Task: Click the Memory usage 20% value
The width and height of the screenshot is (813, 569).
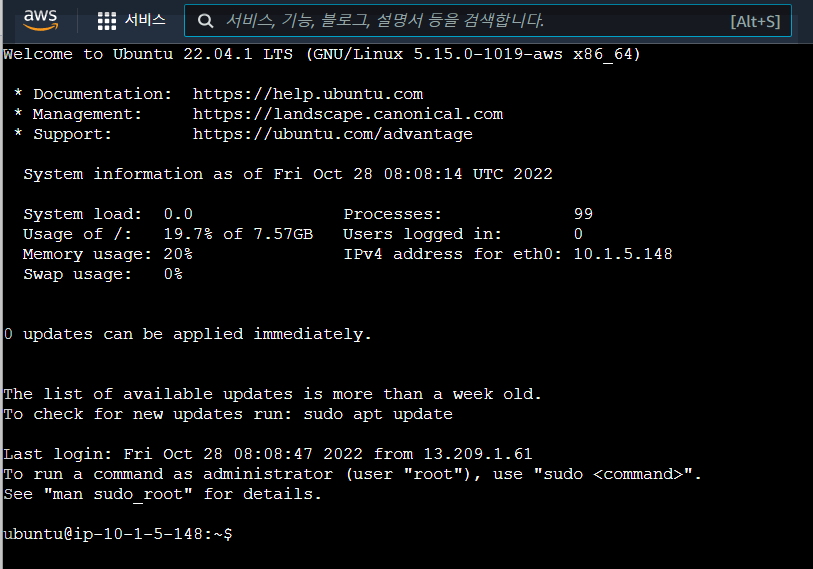Action: click(x=178, y=254)
